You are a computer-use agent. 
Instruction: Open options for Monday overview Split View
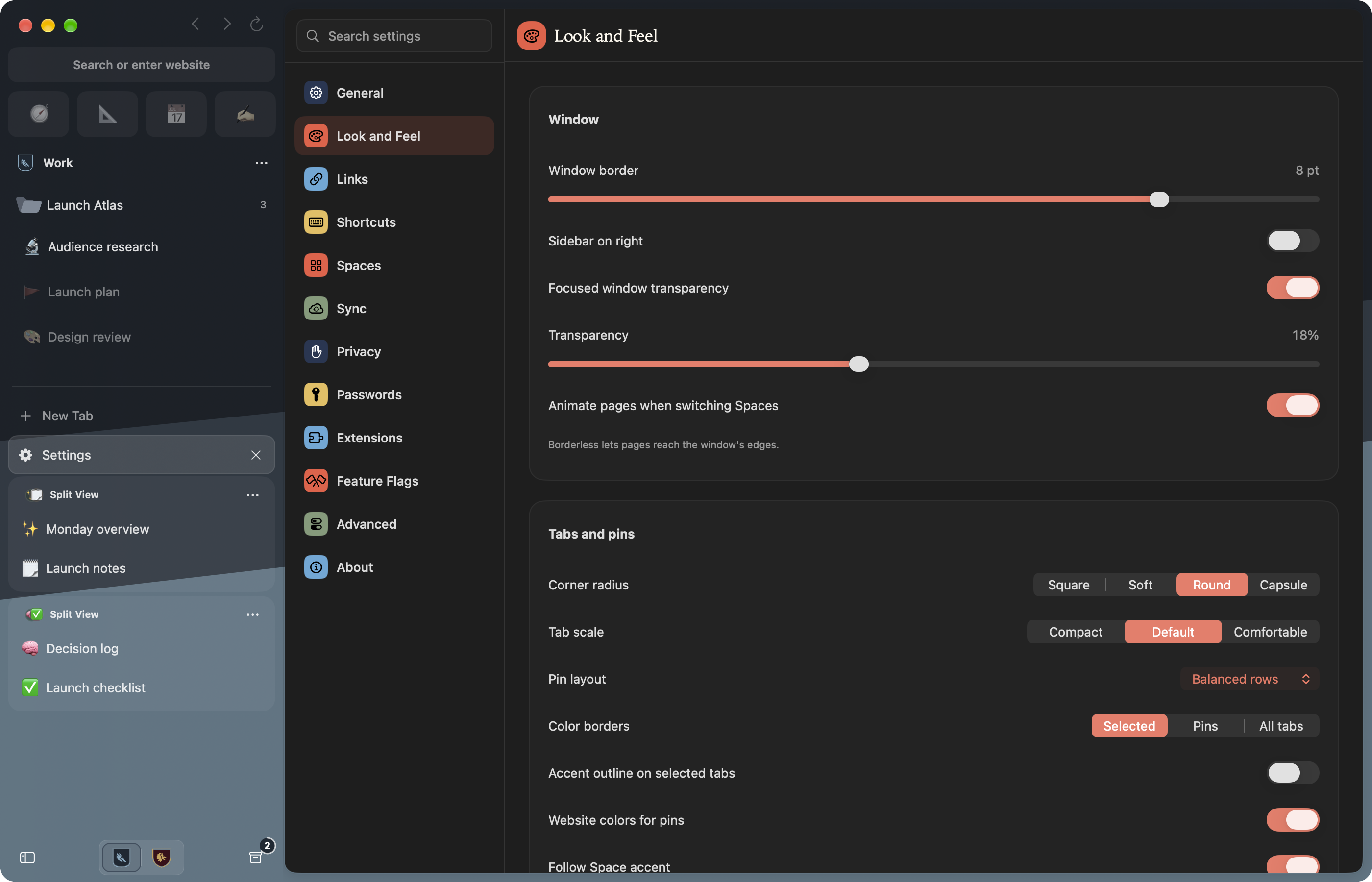(252, 495)
